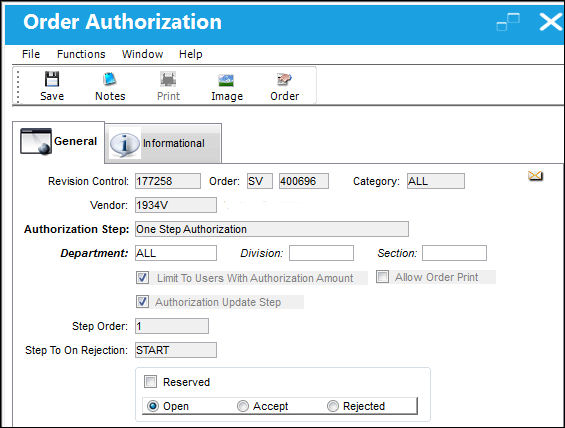Toggle Limit To Users With Authorization Amount

point(143,278)
